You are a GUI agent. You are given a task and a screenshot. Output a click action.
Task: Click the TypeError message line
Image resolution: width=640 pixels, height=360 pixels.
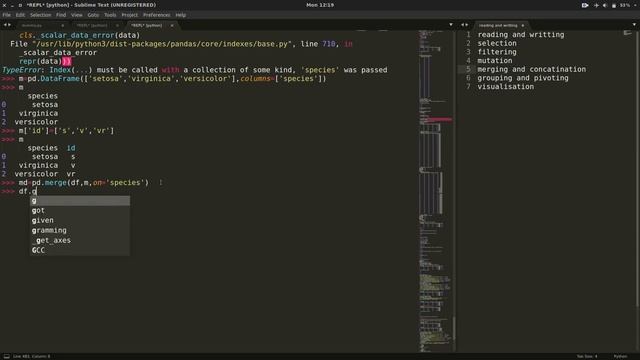pos(195,70)
